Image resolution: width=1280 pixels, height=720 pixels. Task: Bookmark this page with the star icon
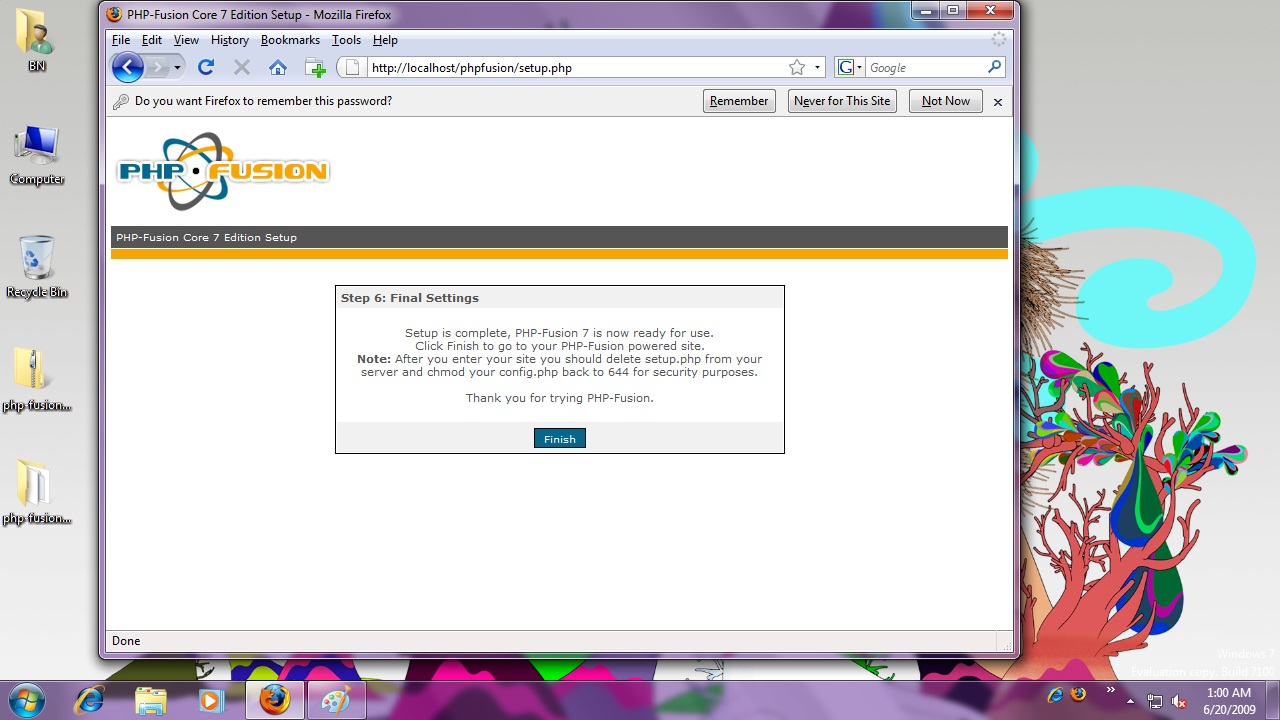tap(797, 68)
